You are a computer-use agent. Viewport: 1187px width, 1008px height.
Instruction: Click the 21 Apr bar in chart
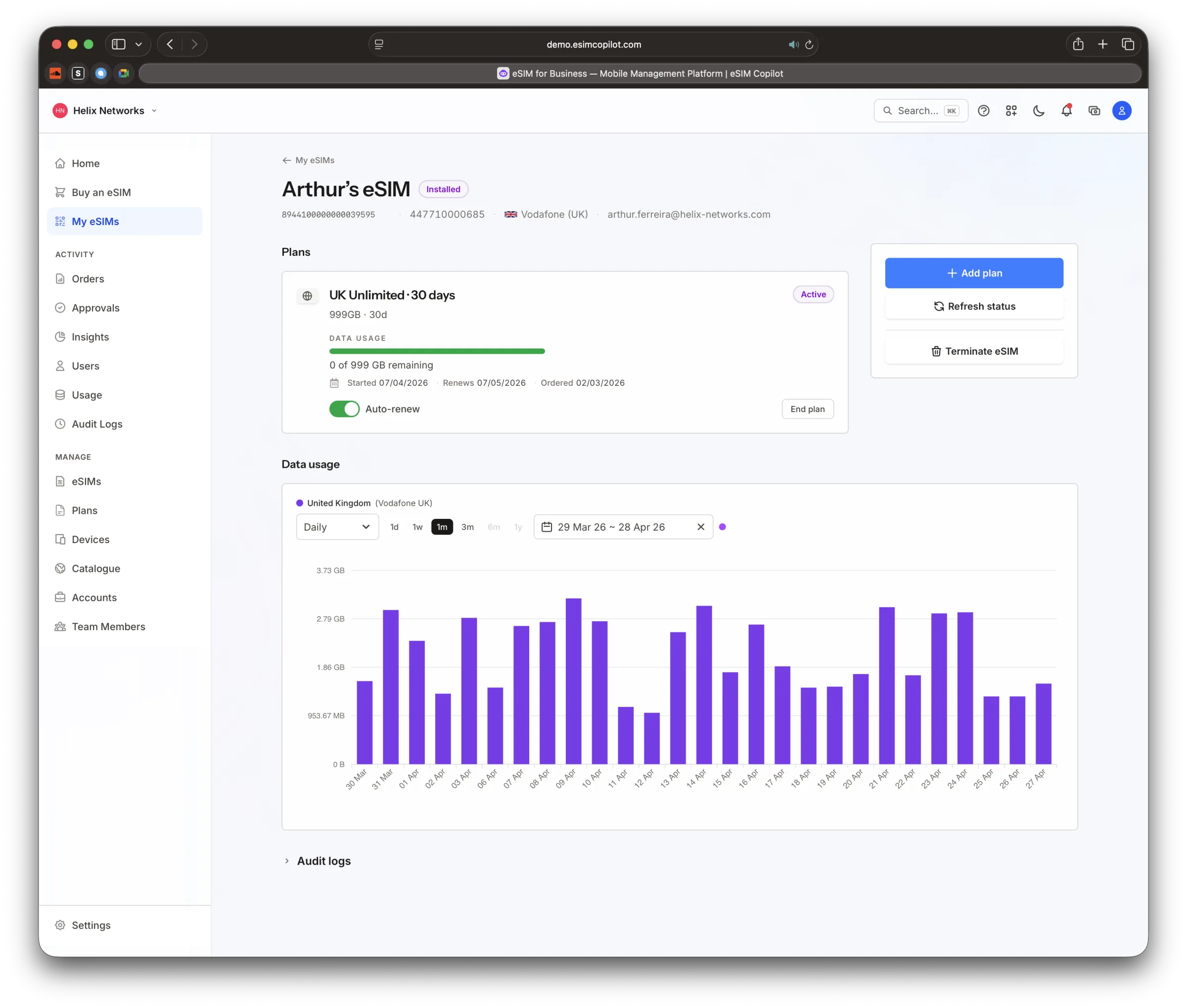[x=886, y=686]
